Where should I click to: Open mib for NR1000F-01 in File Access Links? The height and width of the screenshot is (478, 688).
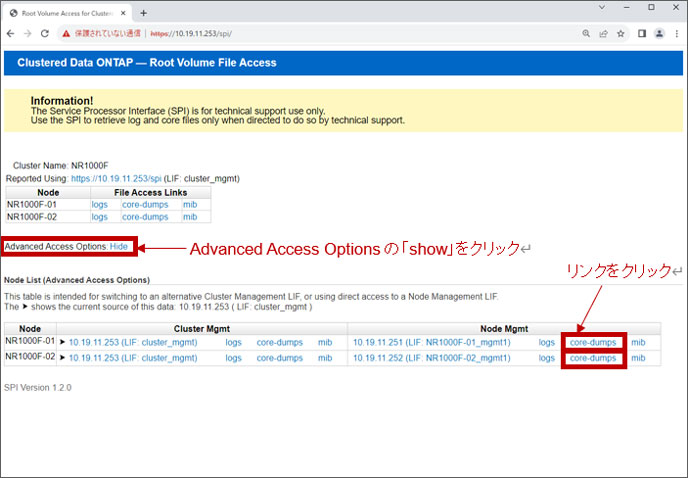point(190,205)
